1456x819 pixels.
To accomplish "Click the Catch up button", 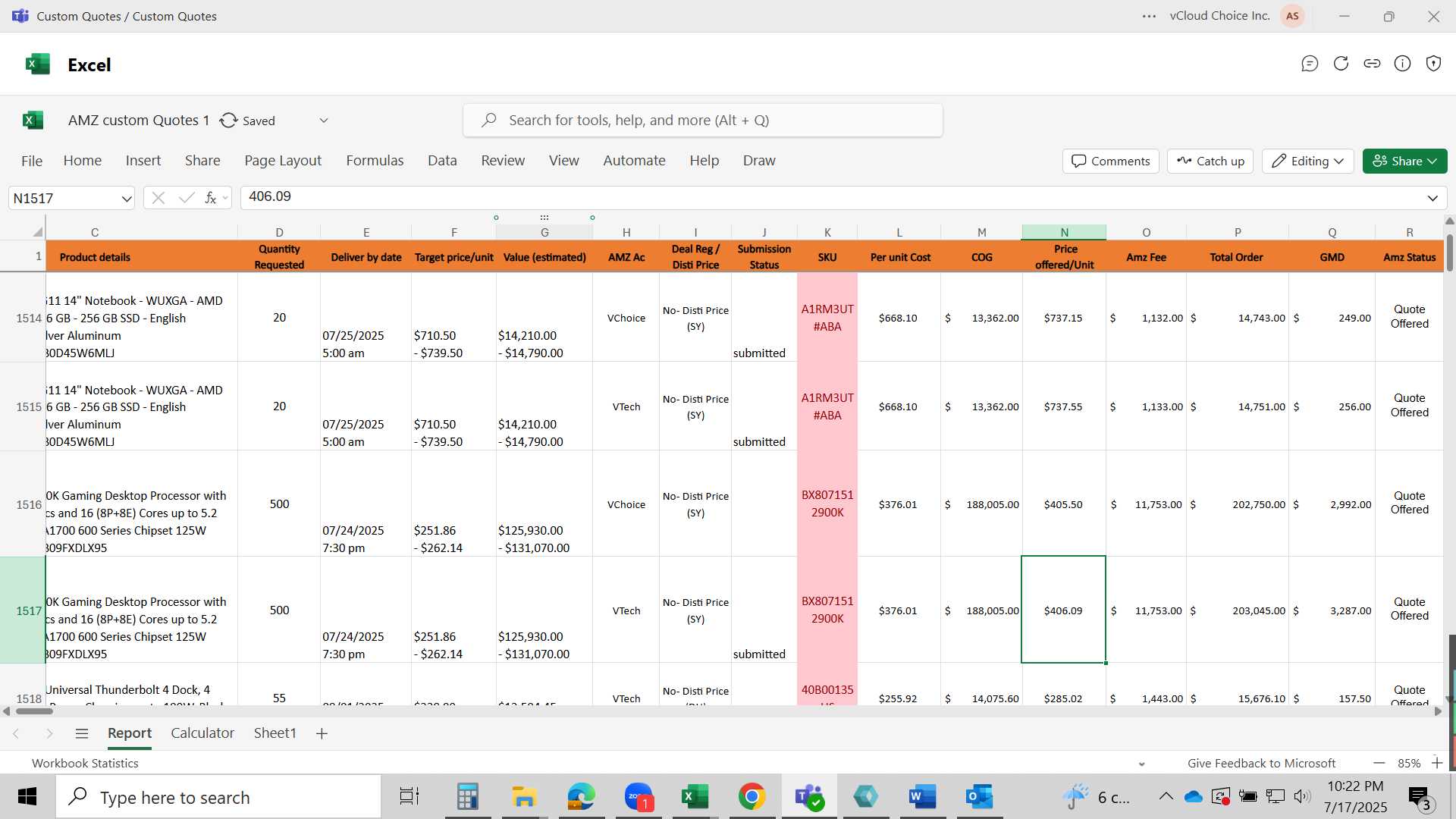I will (1211, 161).
